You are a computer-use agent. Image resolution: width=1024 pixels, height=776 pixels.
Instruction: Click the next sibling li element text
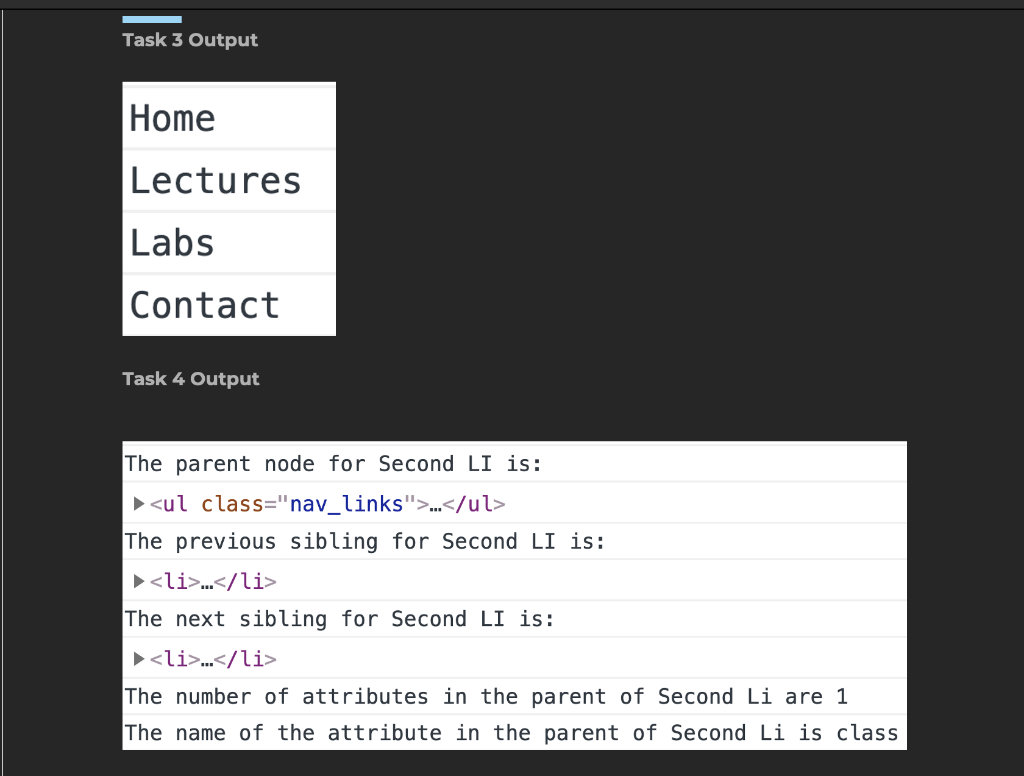pyautogui.click(x=213, y=659)
